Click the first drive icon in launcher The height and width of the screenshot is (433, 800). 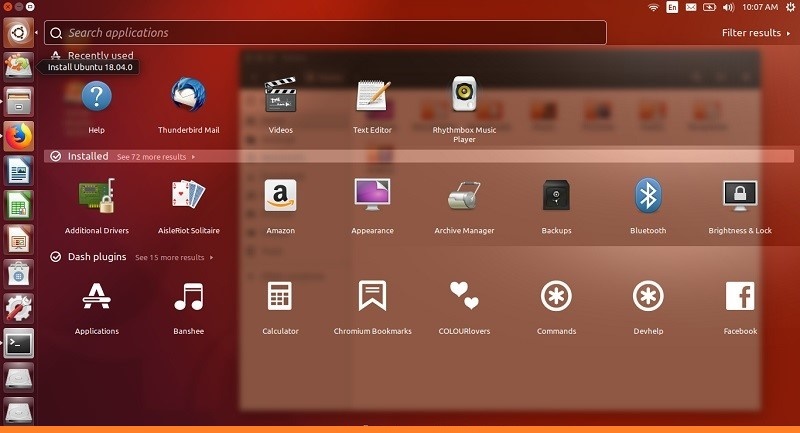(18, 378)
